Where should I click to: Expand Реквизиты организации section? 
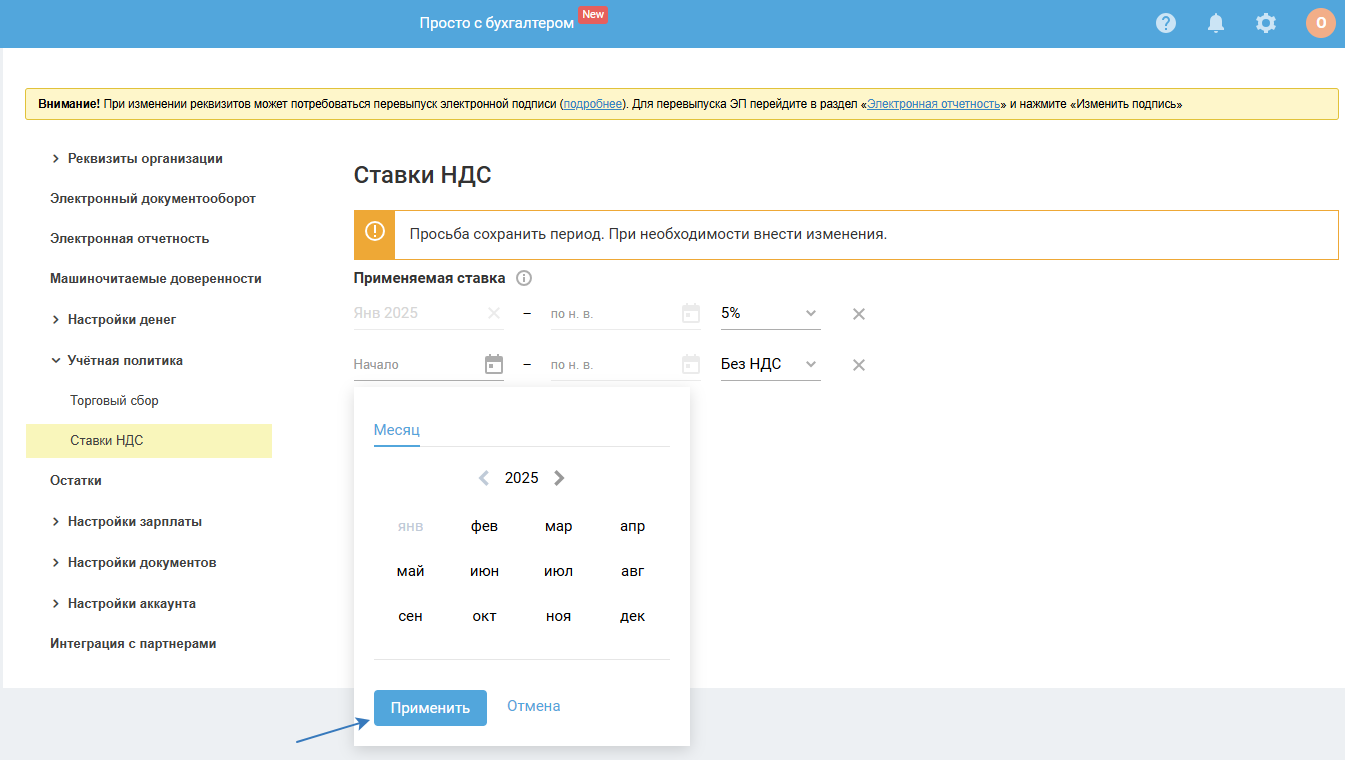[x=56, y=159]
